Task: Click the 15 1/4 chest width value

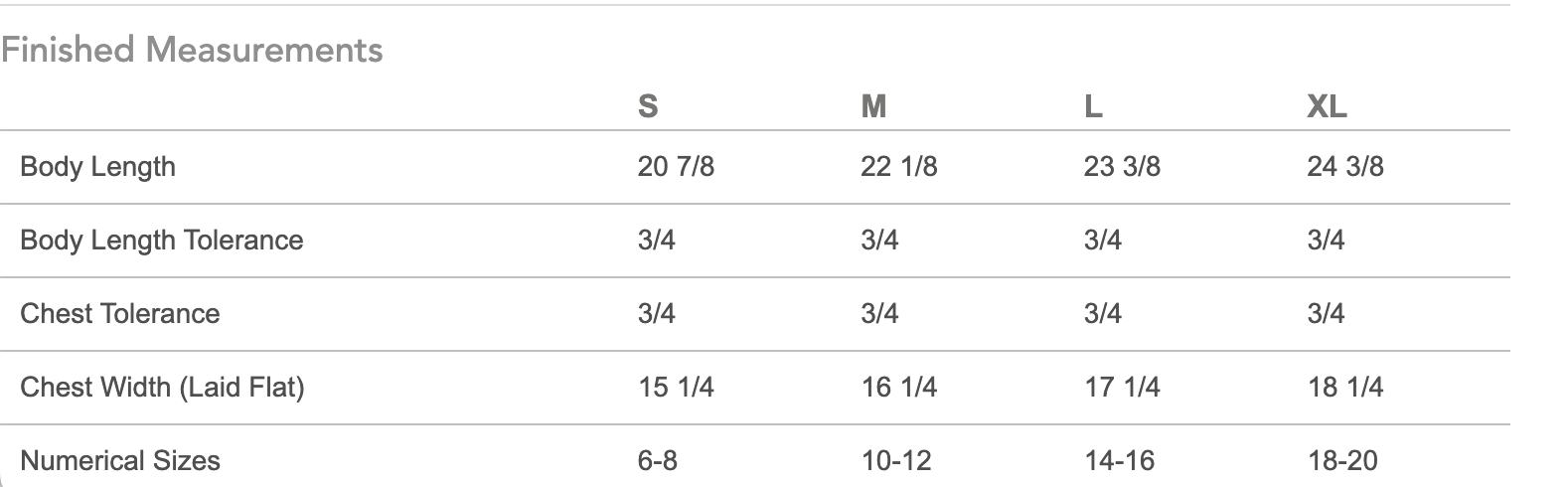Action: click(x=676, y=387)
